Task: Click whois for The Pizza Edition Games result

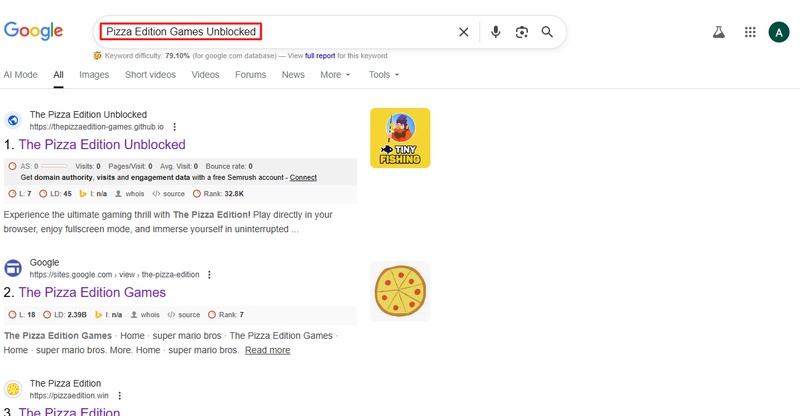Action: (x=145, y=315)
